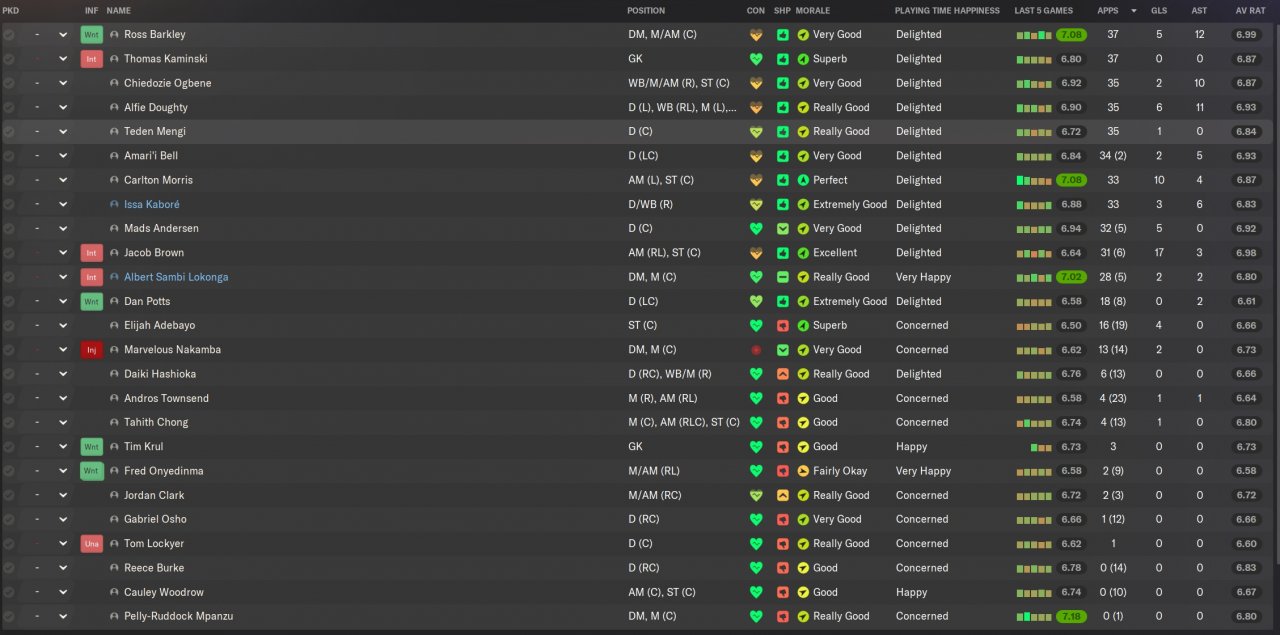Open Issa Kaboré's player profile link
The image size is (1280, 635).
tap(151, 204)
